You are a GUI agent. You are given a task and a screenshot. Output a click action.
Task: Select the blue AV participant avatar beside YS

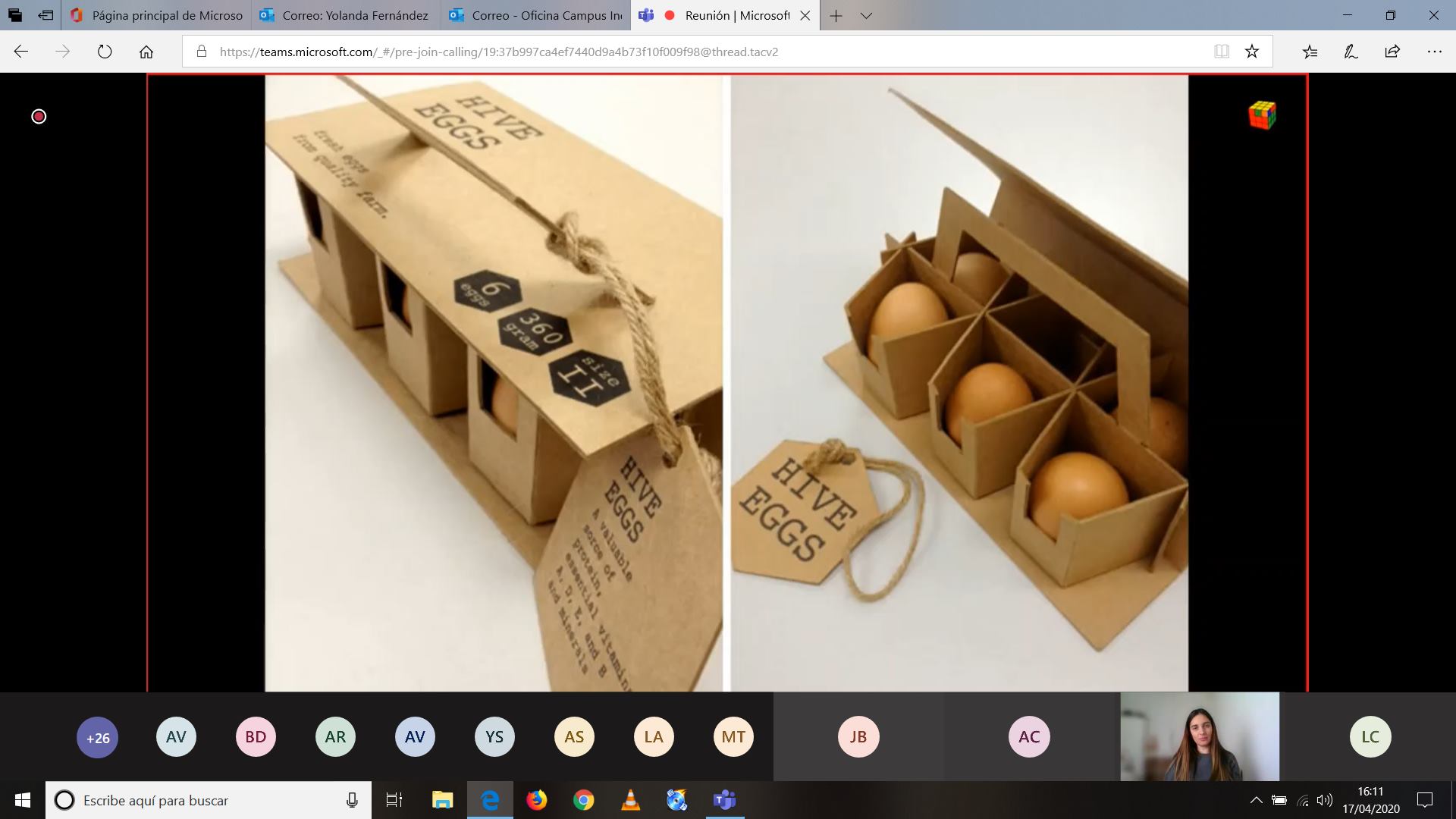coord(415,736)
